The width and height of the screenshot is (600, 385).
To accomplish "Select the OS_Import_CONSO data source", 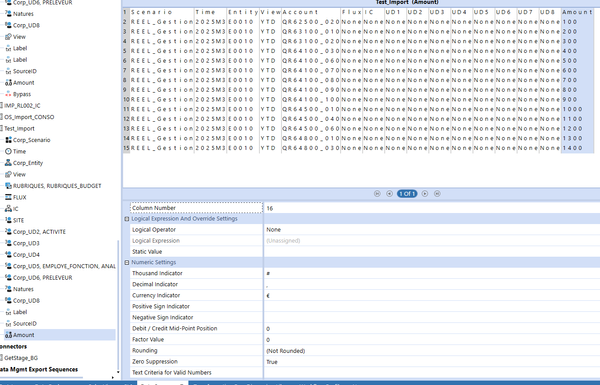I will [28, 117].
